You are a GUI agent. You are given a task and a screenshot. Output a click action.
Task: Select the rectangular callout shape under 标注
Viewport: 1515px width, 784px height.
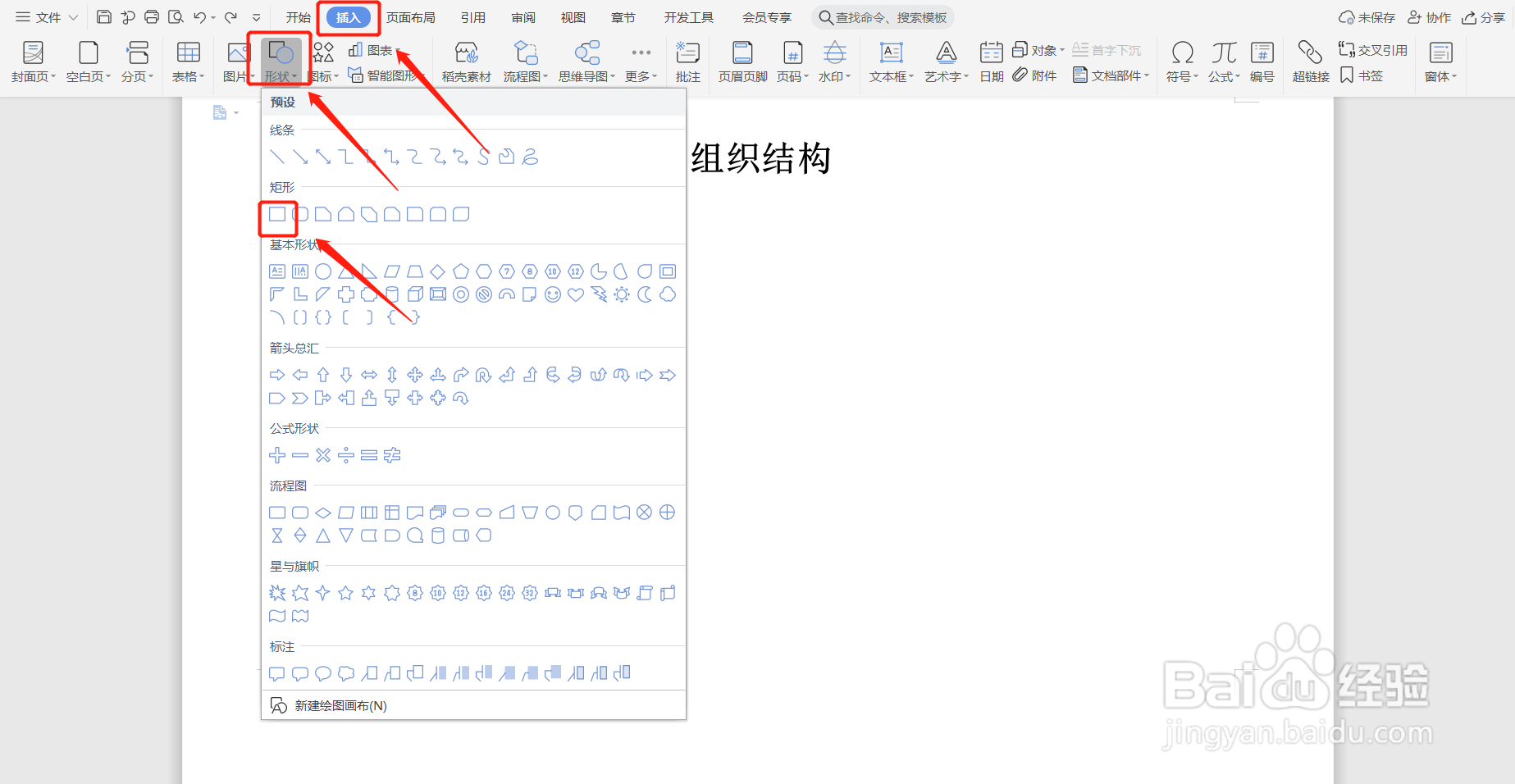pos(277,673)
